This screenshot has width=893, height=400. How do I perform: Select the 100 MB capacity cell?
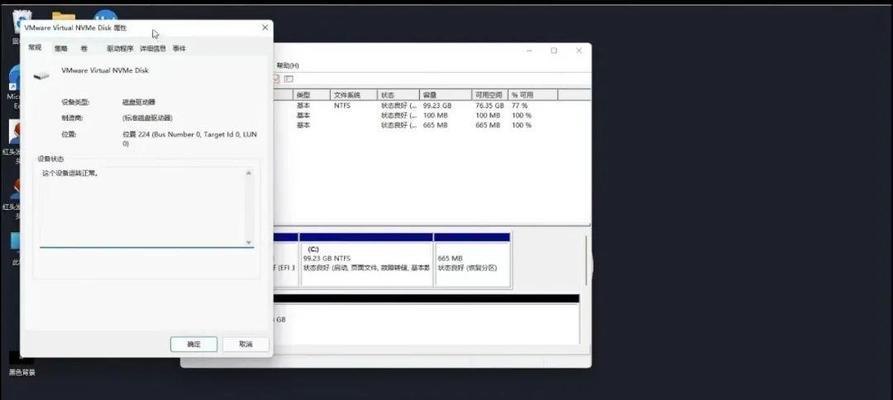point(435,116)
